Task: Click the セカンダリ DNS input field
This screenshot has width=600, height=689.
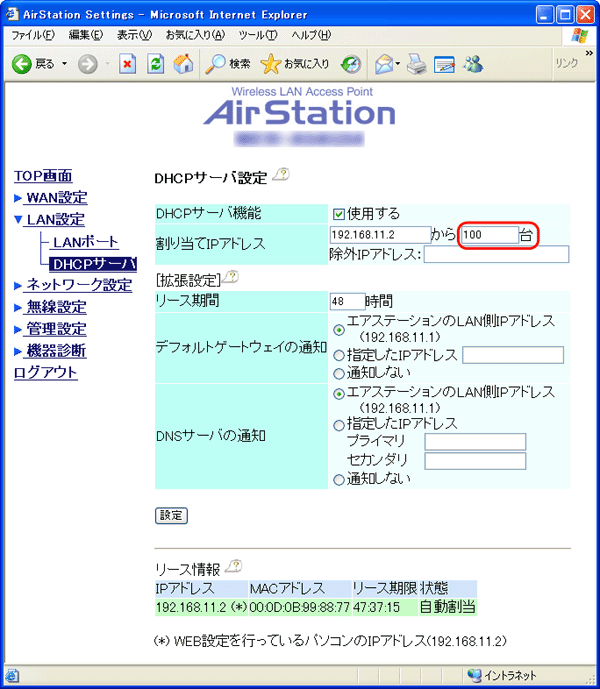Action: (x=475, y=461)
